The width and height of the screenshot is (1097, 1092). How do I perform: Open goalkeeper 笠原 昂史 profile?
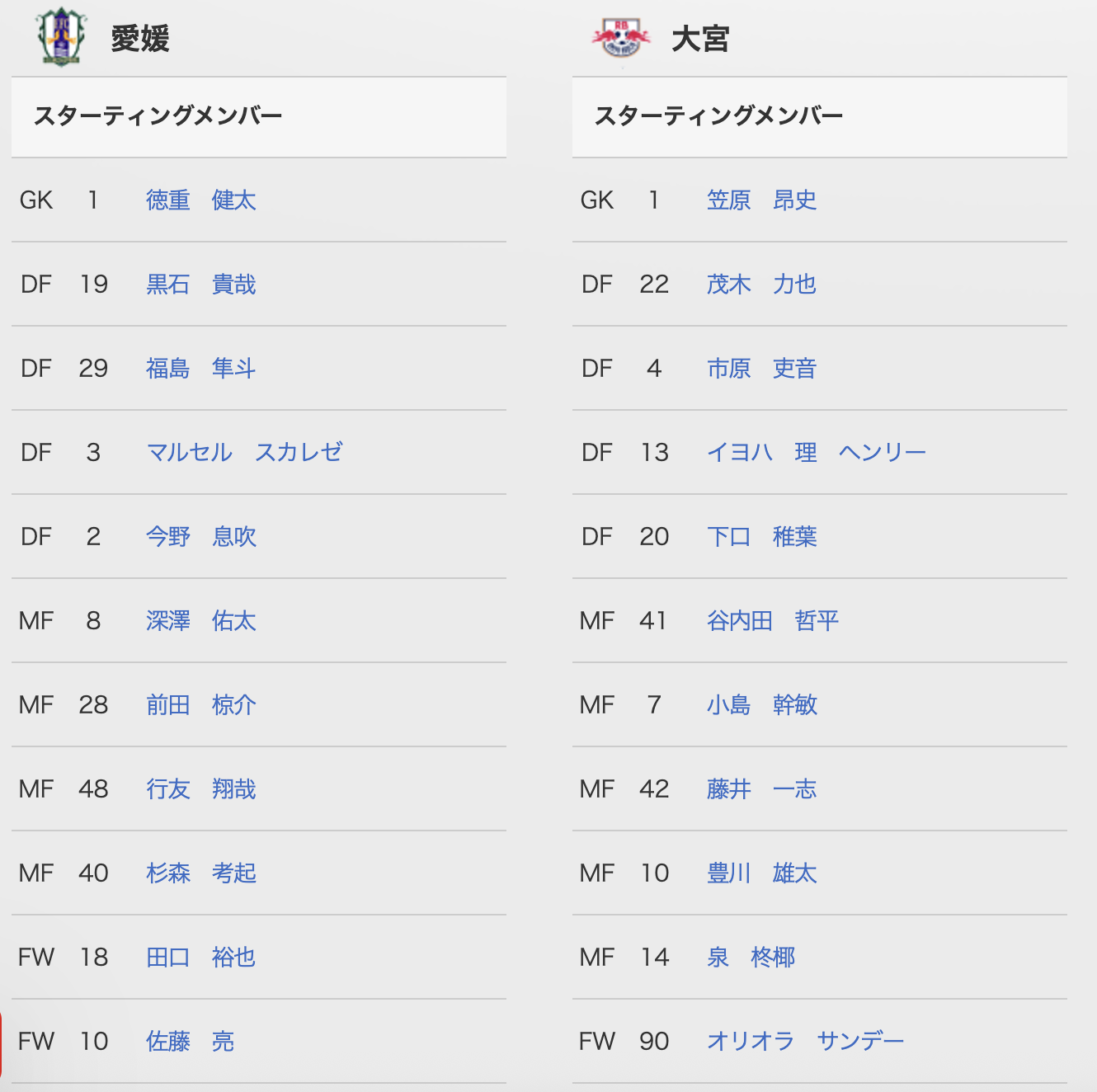point(762,200)
